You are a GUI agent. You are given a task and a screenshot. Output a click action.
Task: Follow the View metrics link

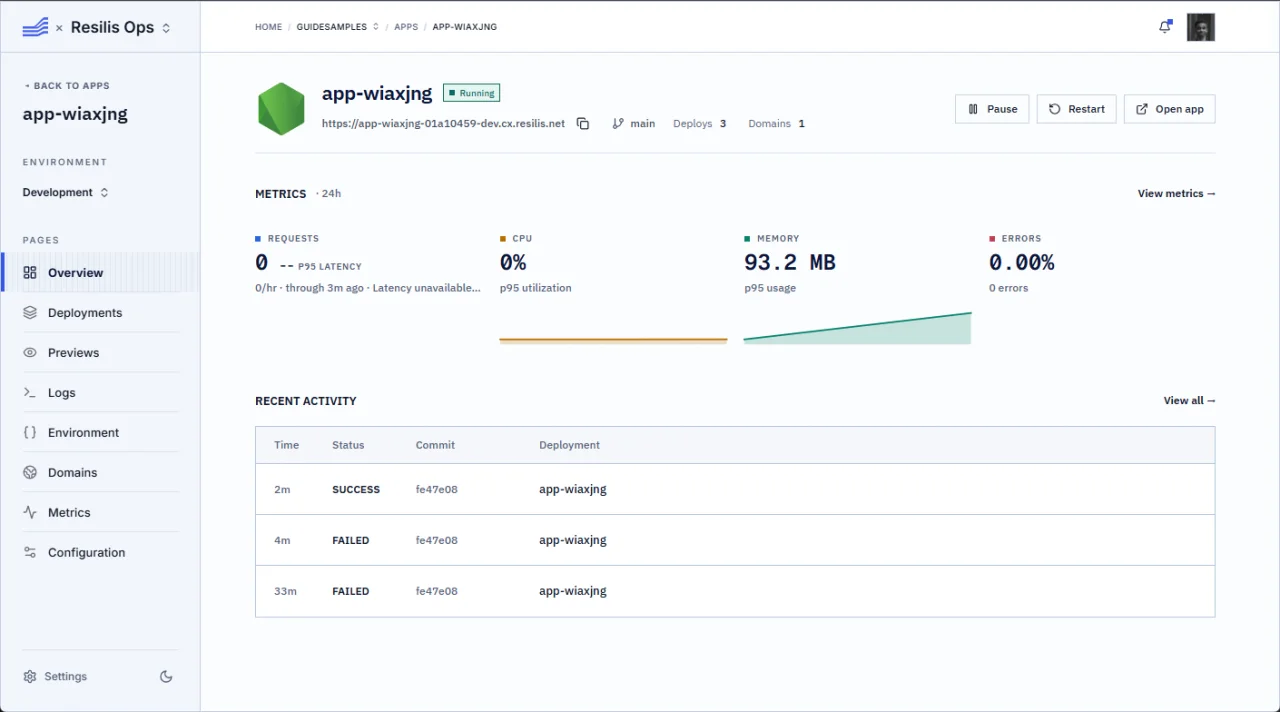click(1177, 193)
